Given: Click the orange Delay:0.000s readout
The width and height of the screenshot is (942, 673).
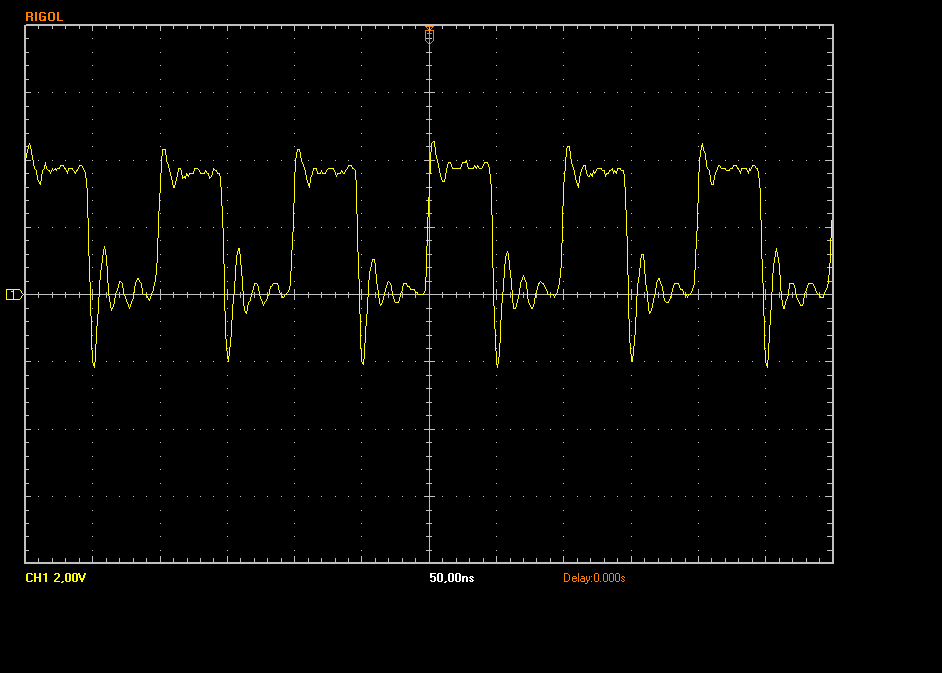Looking at the screenshot, I should point(594,578).
